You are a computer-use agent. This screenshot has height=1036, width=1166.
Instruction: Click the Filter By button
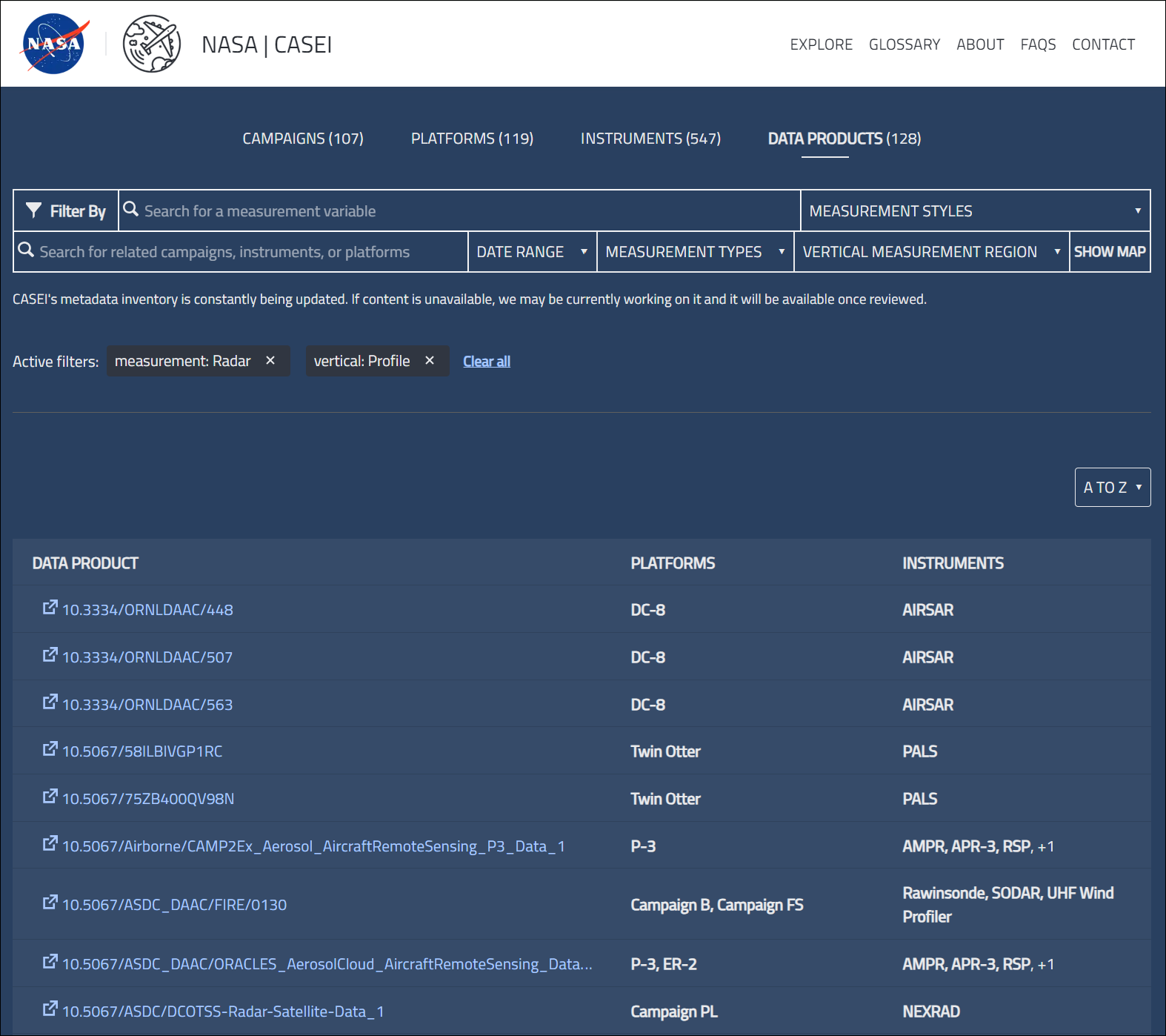[66, 210]
